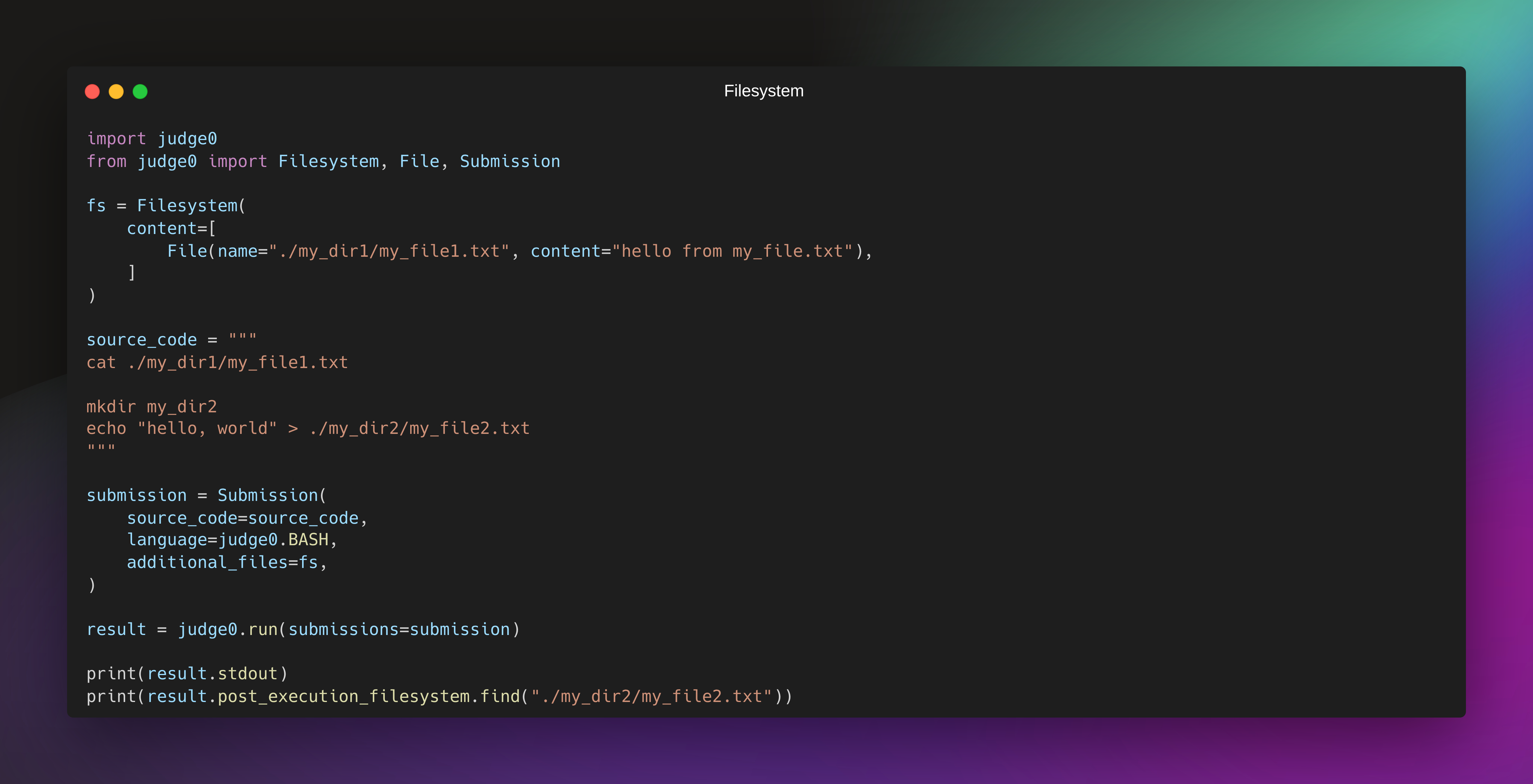Image resolution: width=1533 pixels, height=784 pixels.
Task: Select the print result.stdout line
Action: pos(187,673)
